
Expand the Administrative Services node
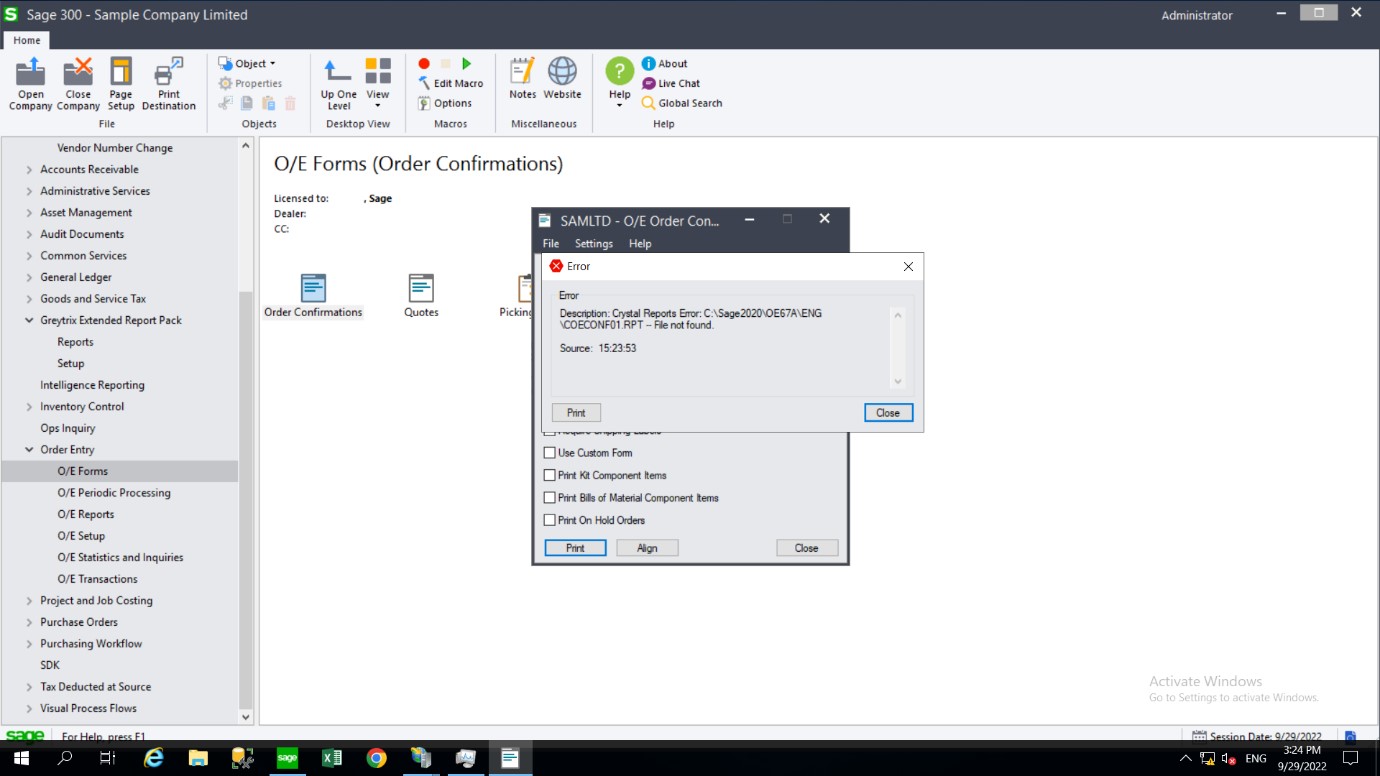(29, 191)
